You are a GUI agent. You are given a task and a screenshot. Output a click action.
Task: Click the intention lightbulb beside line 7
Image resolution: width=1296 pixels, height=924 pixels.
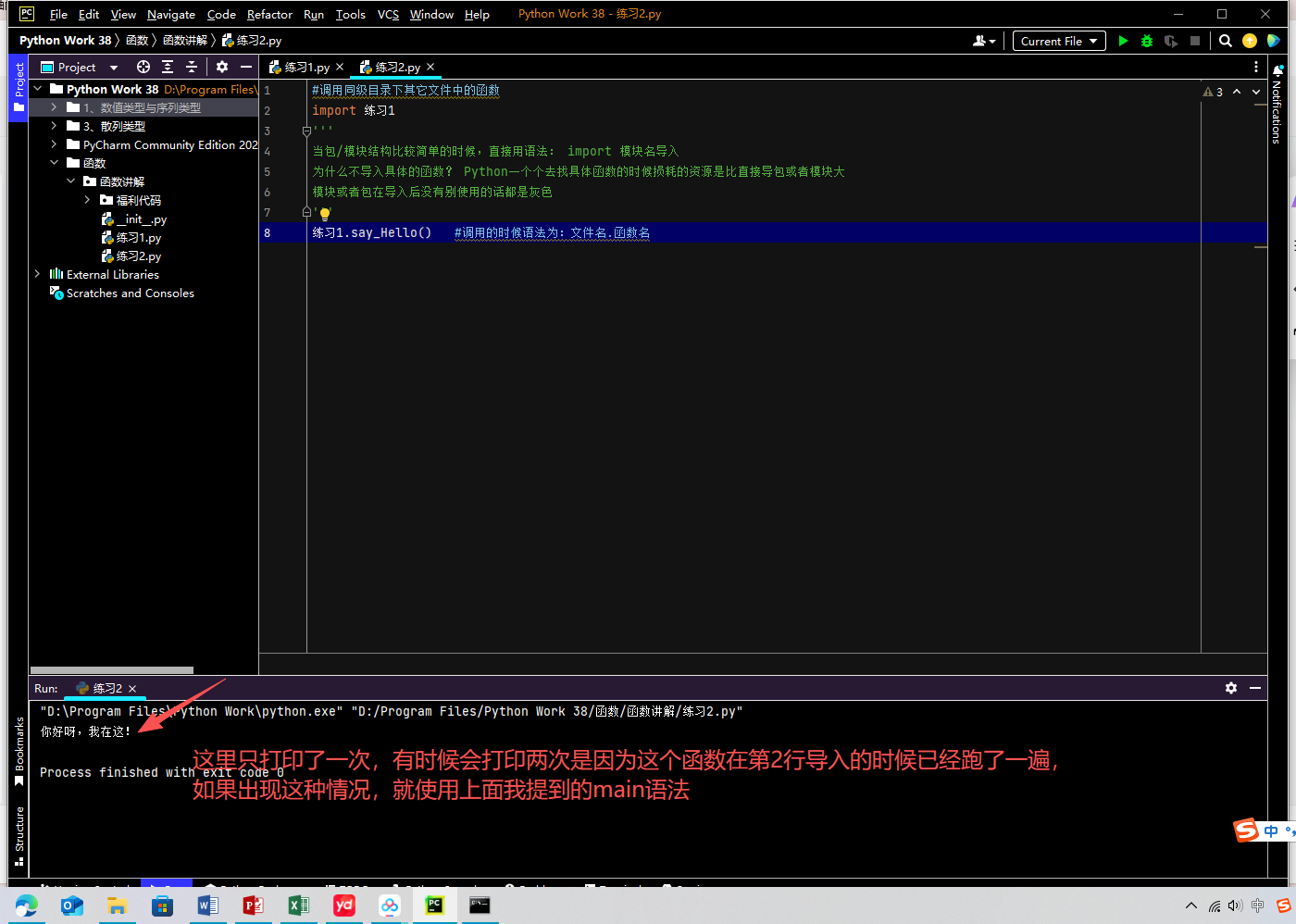coord(324,213)
